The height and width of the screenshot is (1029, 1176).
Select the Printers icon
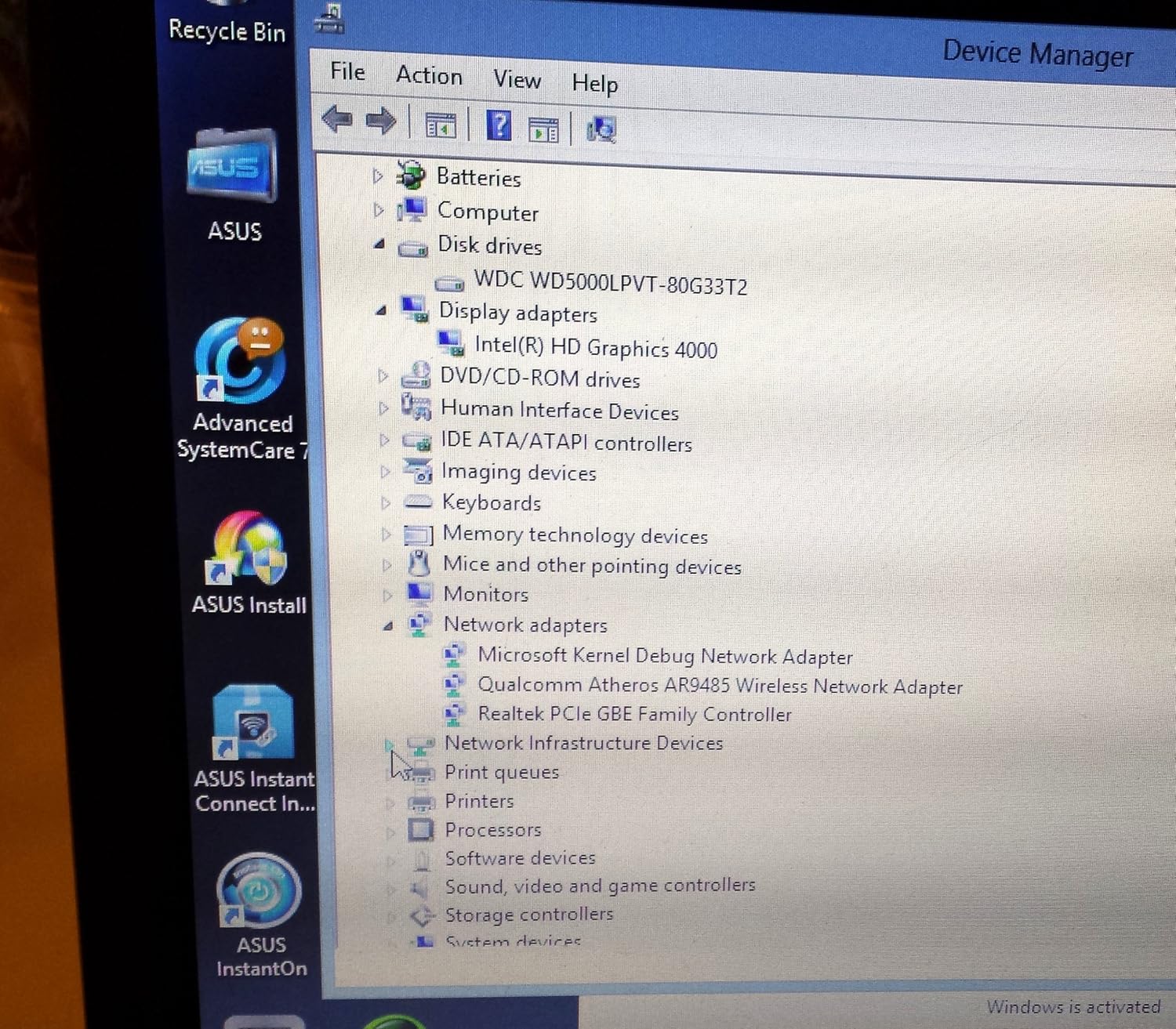(422, 802)
